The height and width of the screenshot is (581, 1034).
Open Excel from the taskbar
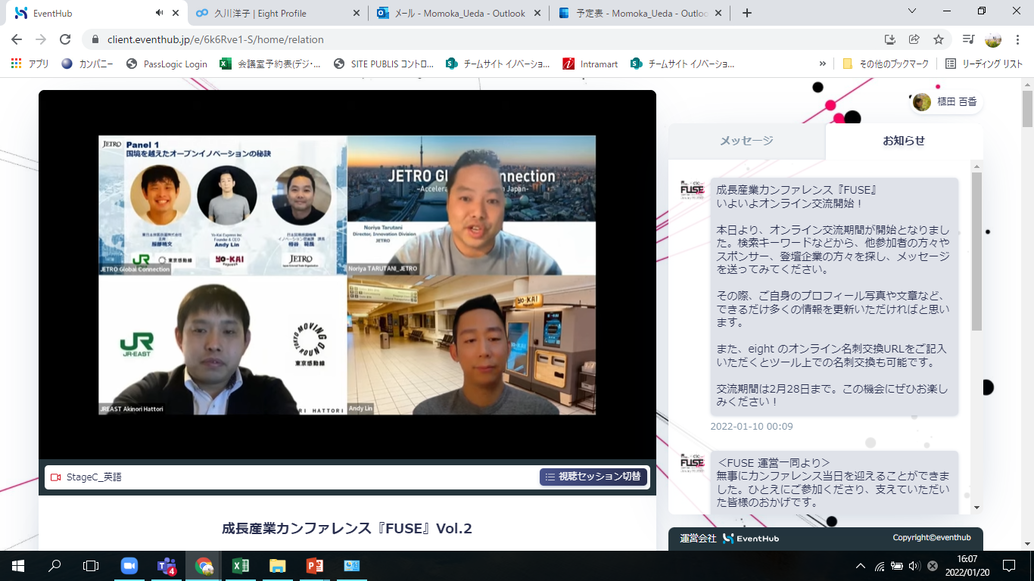pyautogui.click(x=241, y=566)
